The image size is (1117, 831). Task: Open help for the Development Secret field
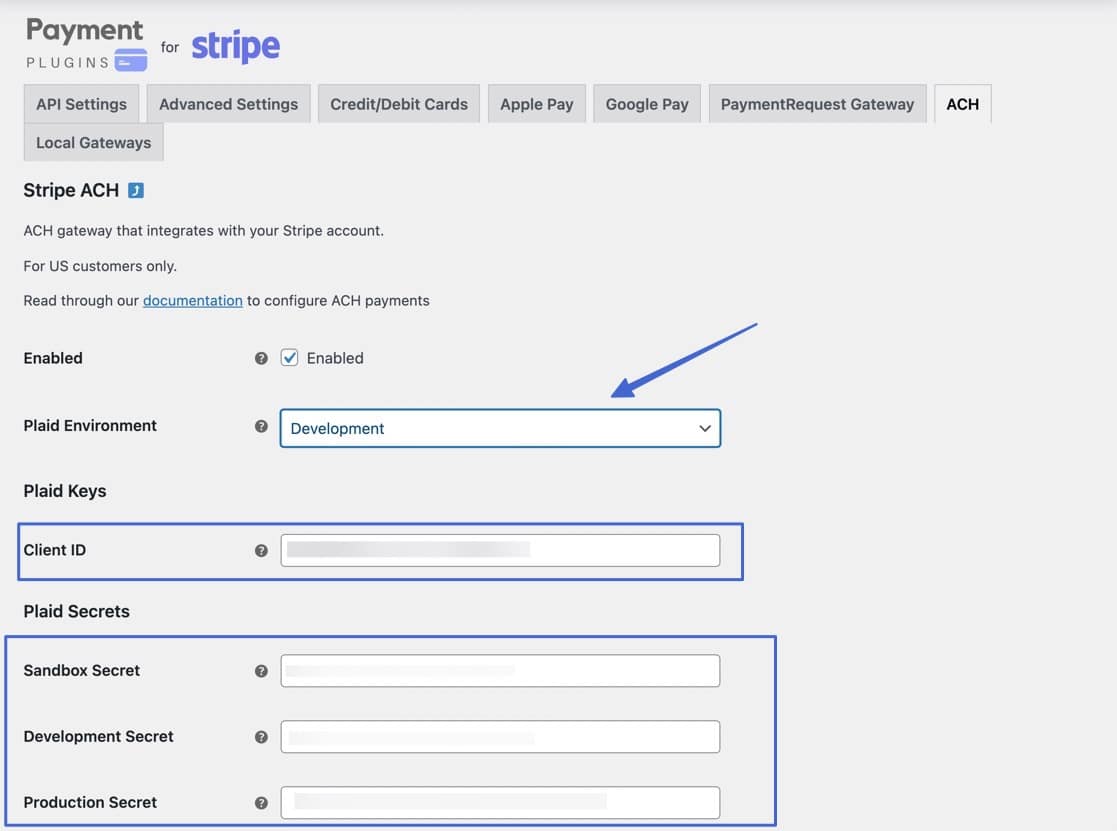pos(261,736)
